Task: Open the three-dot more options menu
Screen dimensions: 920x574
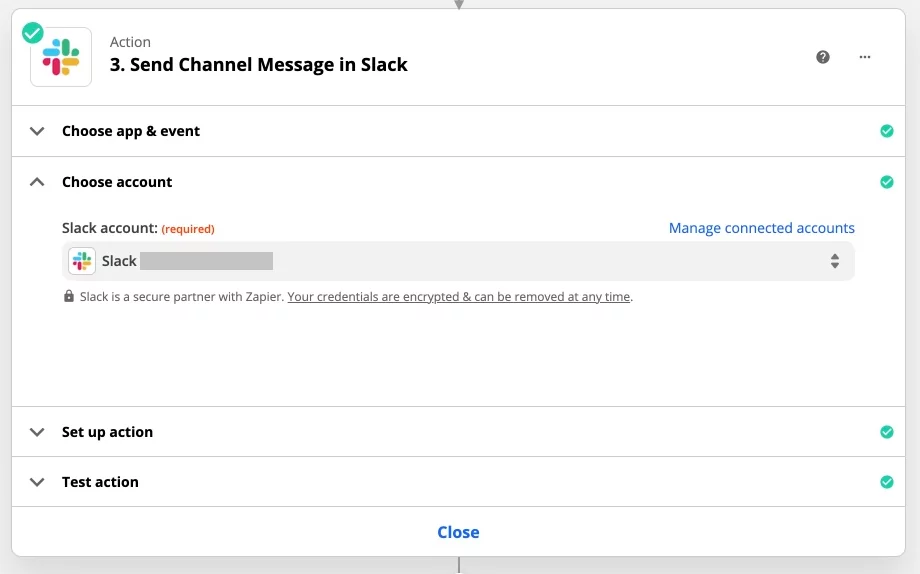Action: click(865, 57)
